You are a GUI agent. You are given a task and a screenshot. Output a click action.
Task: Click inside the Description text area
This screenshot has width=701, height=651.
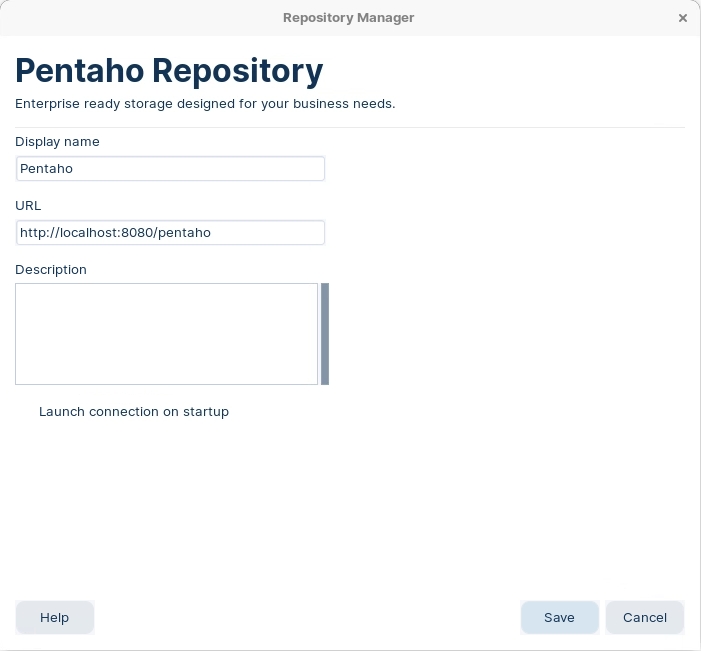[166, 334]
